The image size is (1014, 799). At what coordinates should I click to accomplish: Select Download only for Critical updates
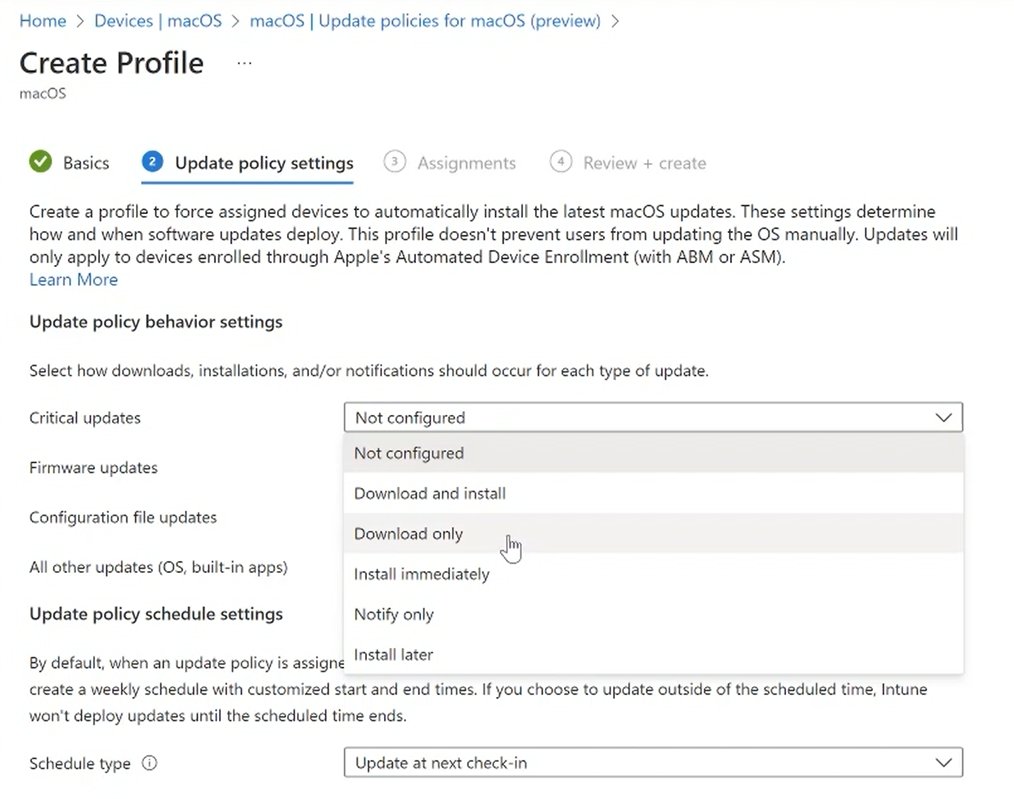[408, 533]
